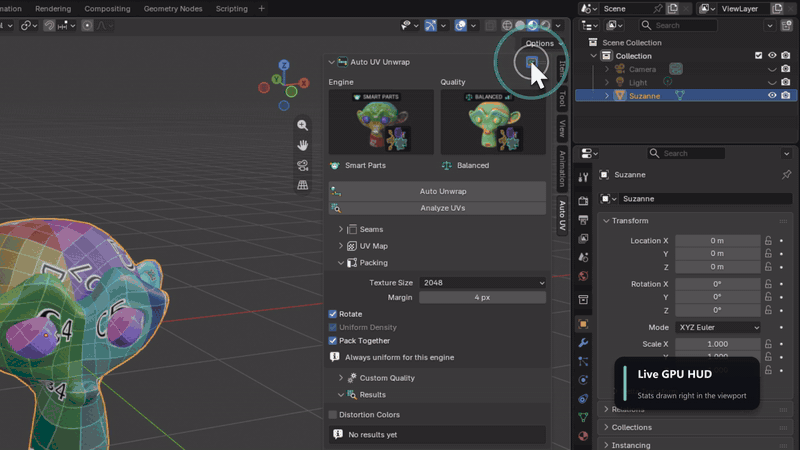Select rendered viewport shading
800x450 pixels.
(x=545, y=25)
